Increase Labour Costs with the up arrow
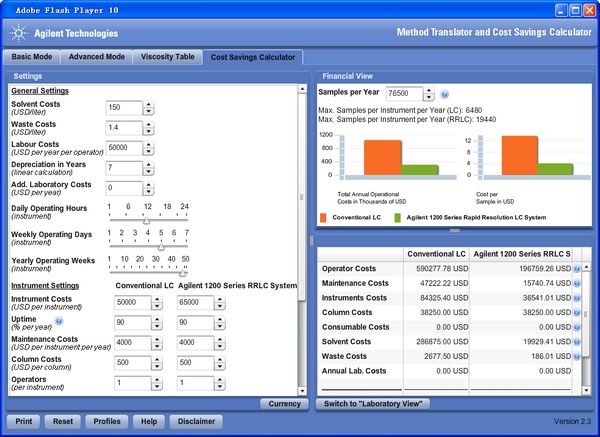The width and height of the screenshot is (600, 437). pos(148,145)
